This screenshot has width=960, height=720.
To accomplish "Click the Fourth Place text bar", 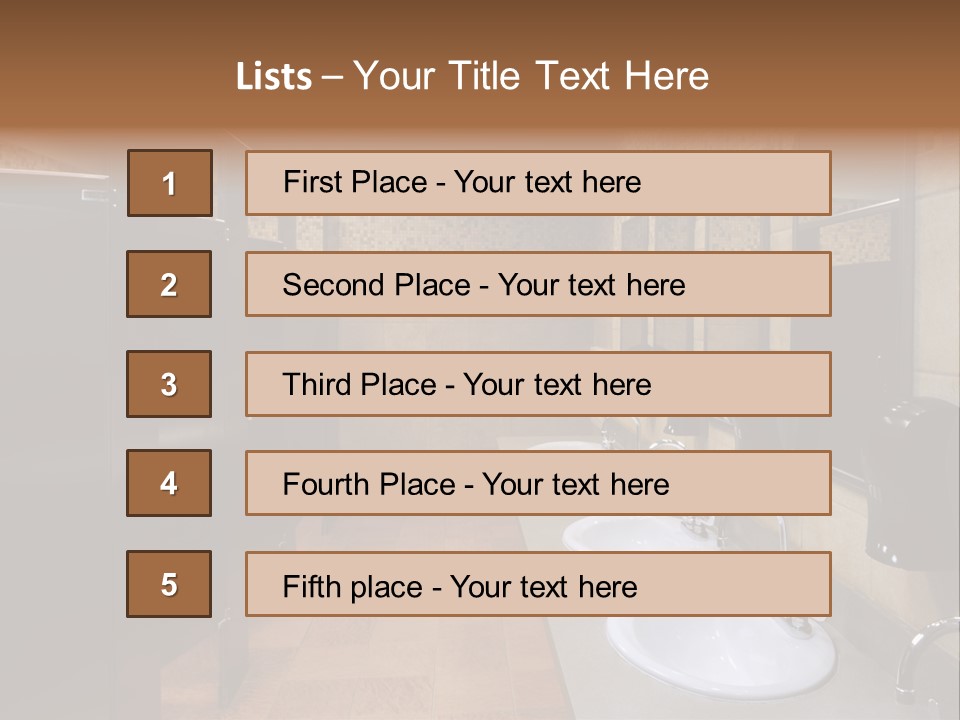I will pos(538,483).
